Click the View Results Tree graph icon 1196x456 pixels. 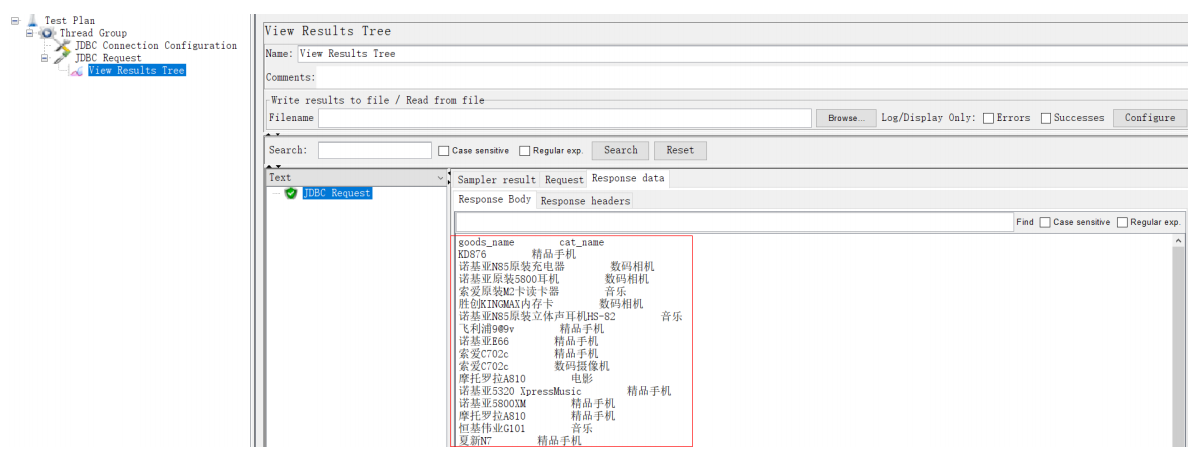point(77,70)
